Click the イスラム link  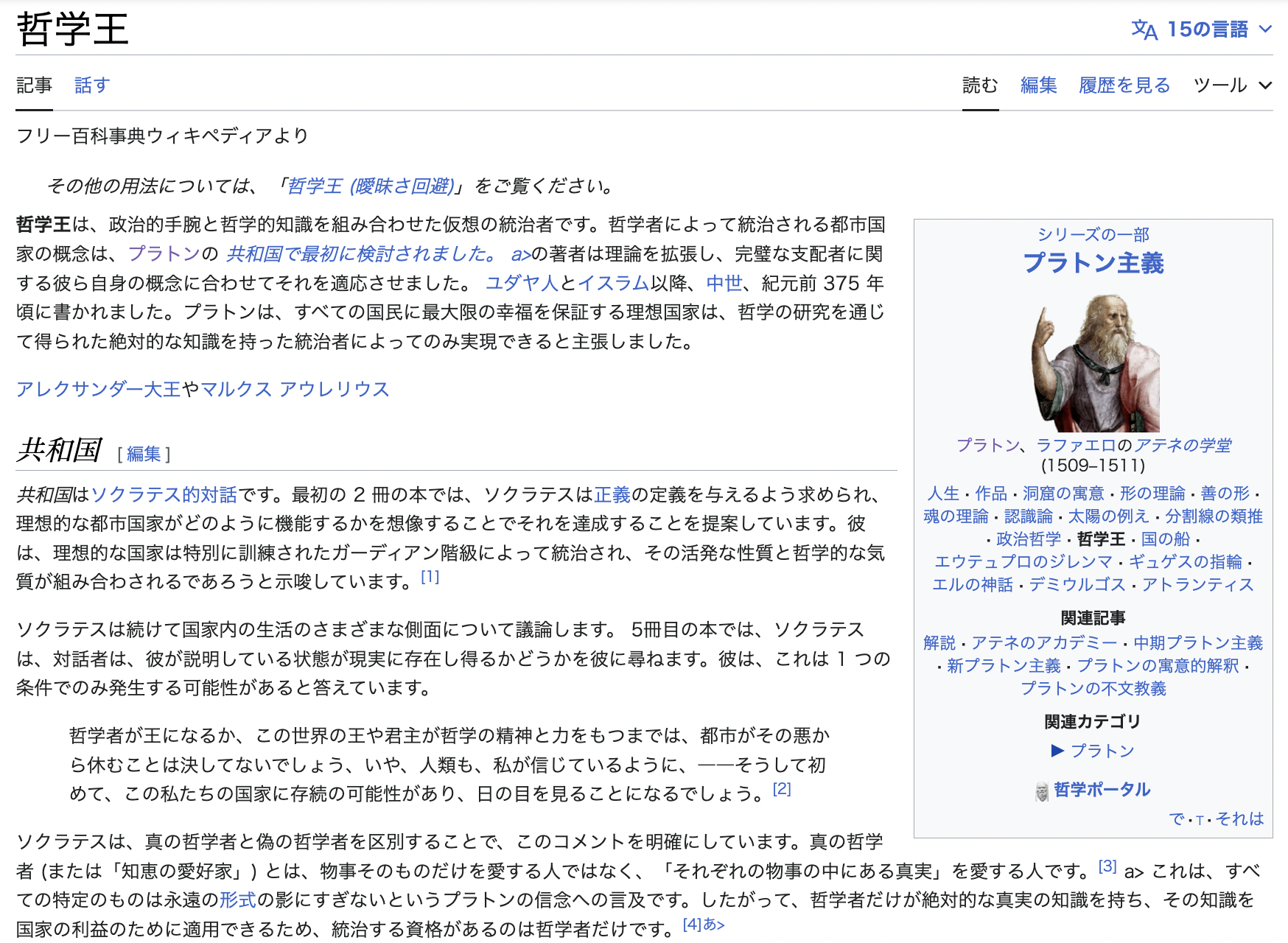[x=613, y=283]
